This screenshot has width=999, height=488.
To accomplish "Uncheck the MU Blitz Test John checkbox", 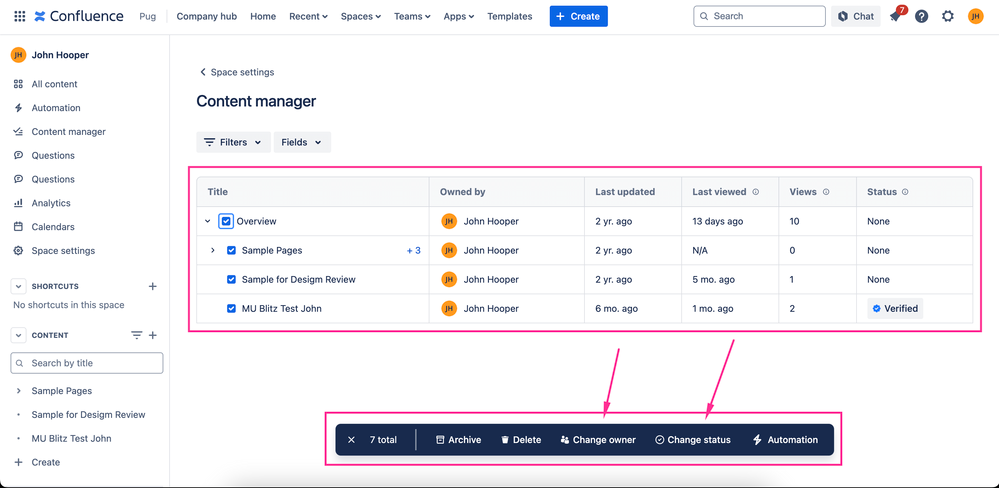I will pos(232,308).
